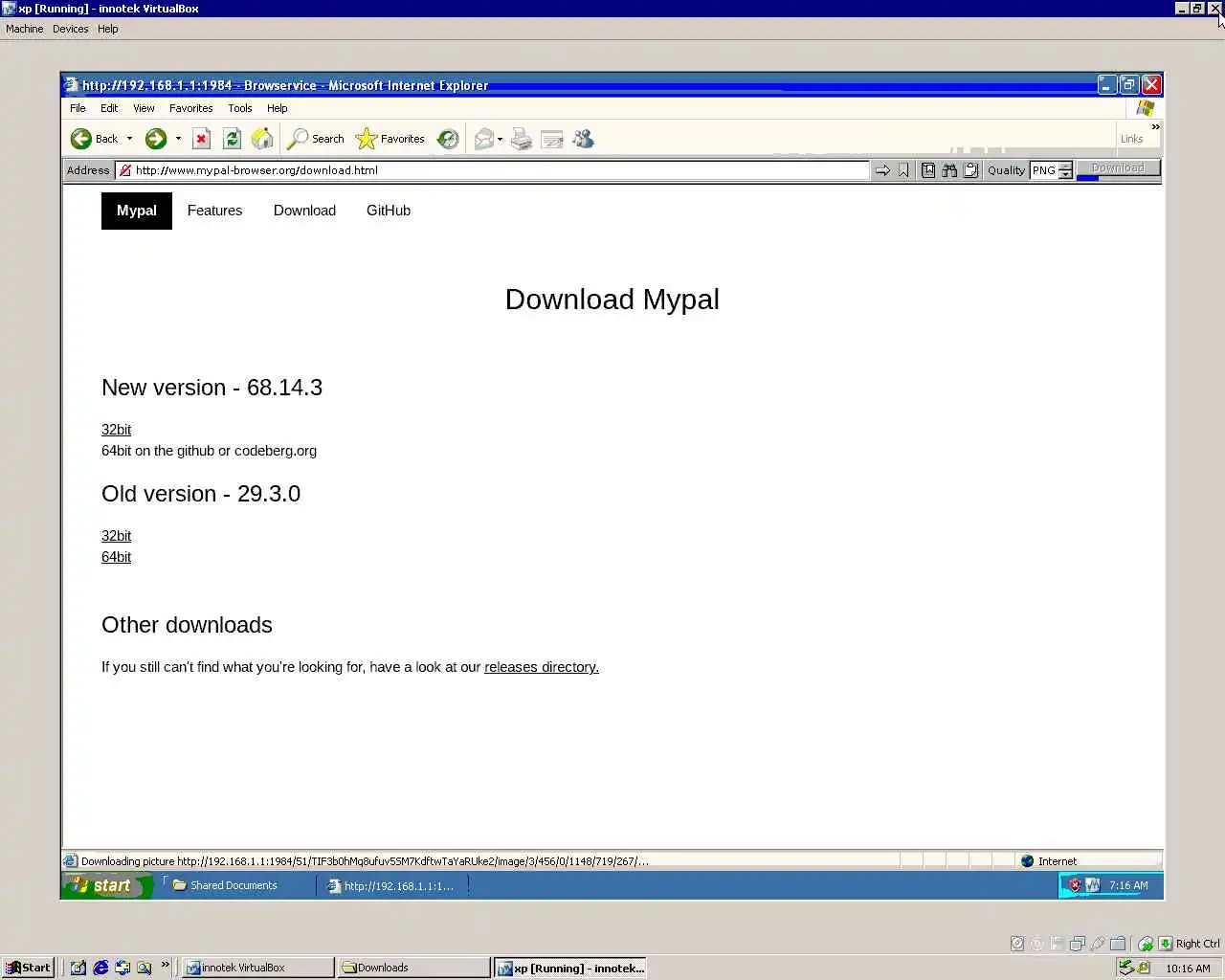The width and height of the screenshot is (1225, 980).
Task: Switch to innotek VirtualBox taskbar window
Action: click(x=258, y=968)
